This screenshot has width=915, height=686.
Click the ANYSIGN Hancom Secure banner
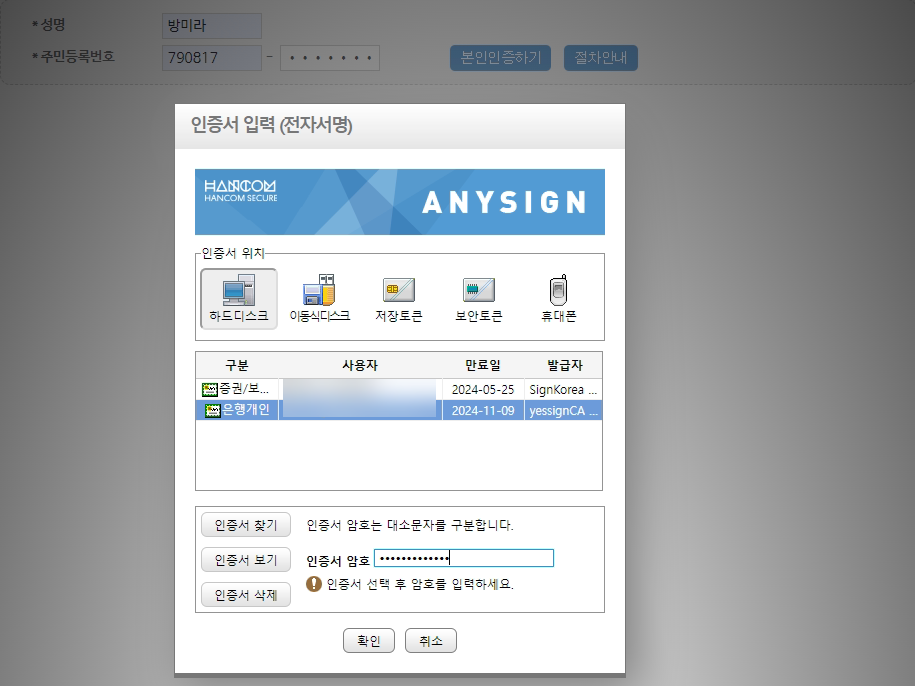(400, 202)
